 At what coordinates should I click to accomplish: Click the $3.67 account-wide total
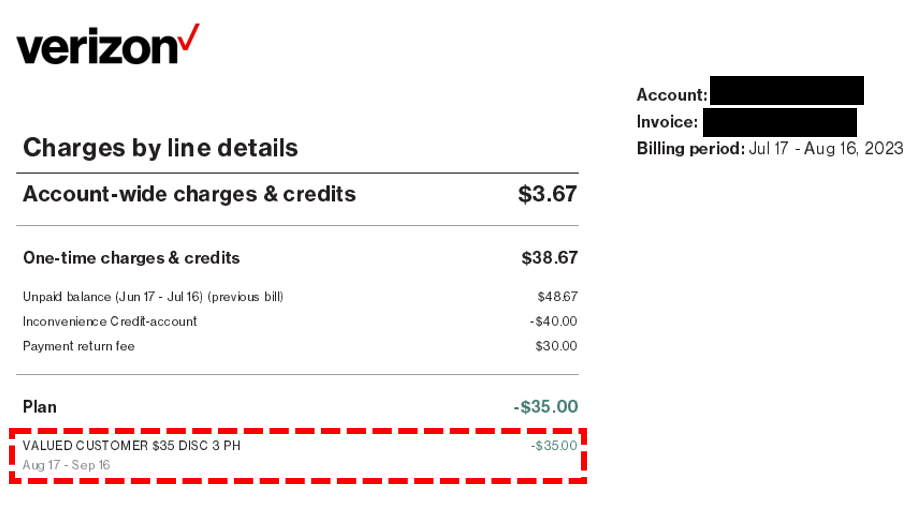[x=547, y=194]
